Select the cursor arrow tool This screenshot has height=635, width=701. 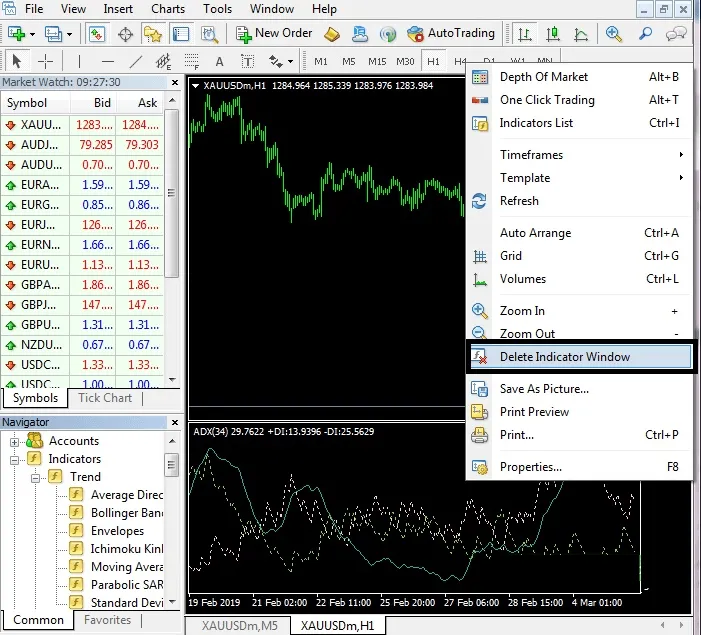(x=17, y=61)
